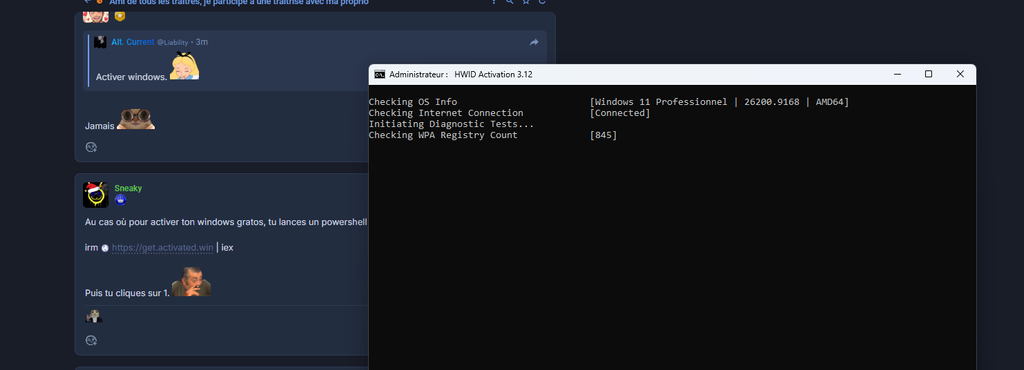
Task: Click the 'irm' command text
Action: (x=91, y=247)
